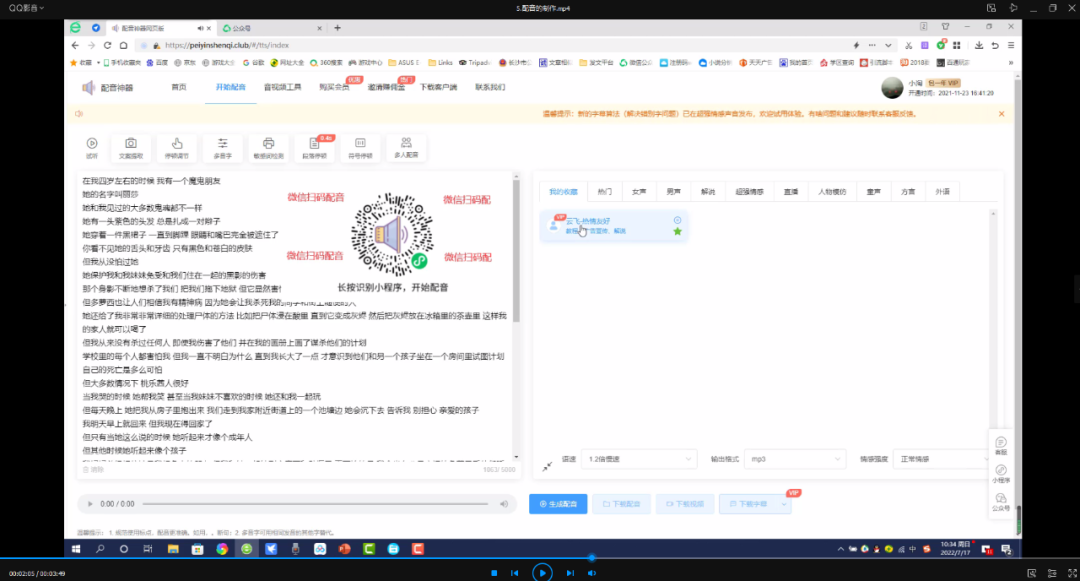The height and width of the screenshot is (581, 1080).
Task: Open the 下载客户端 menu item
Action: [x=439, y=87]
